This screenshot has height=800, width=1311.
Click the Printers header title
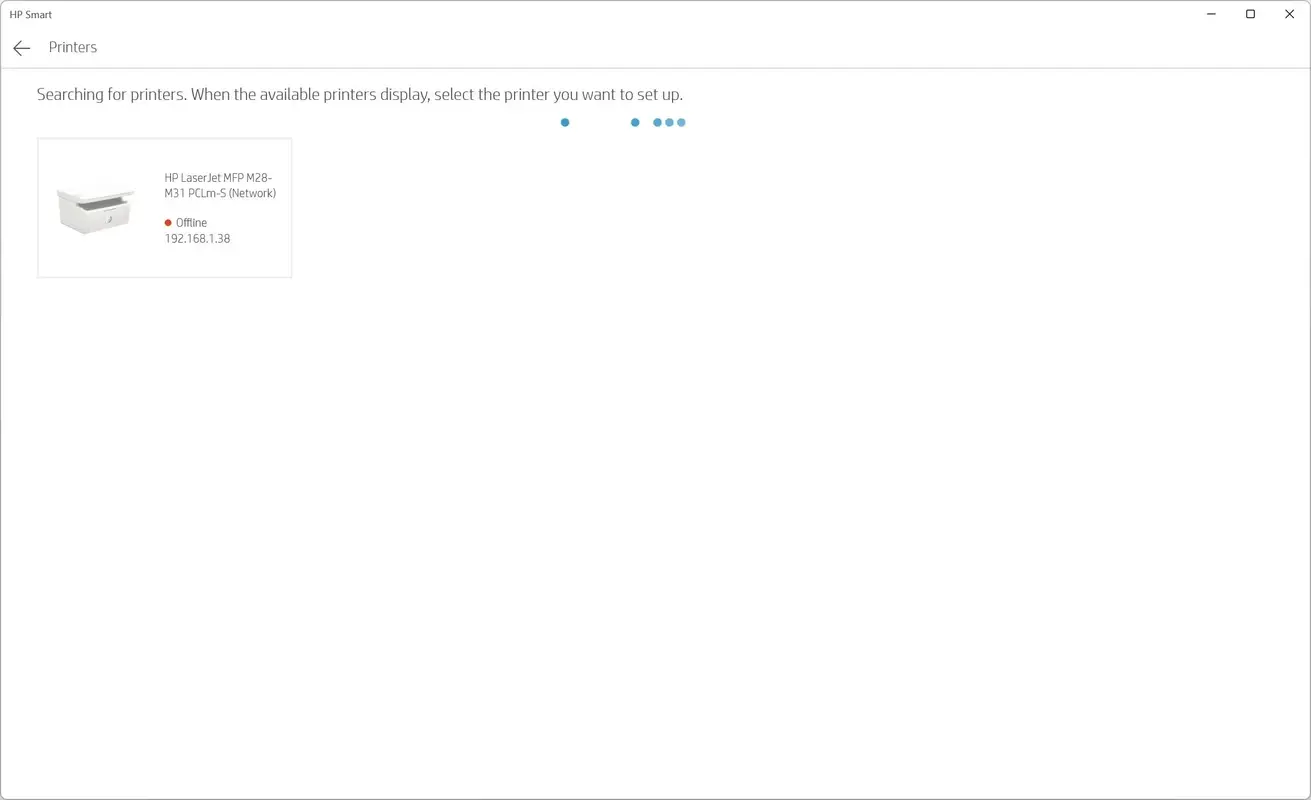pyautogui.click(x=72, y=47)
